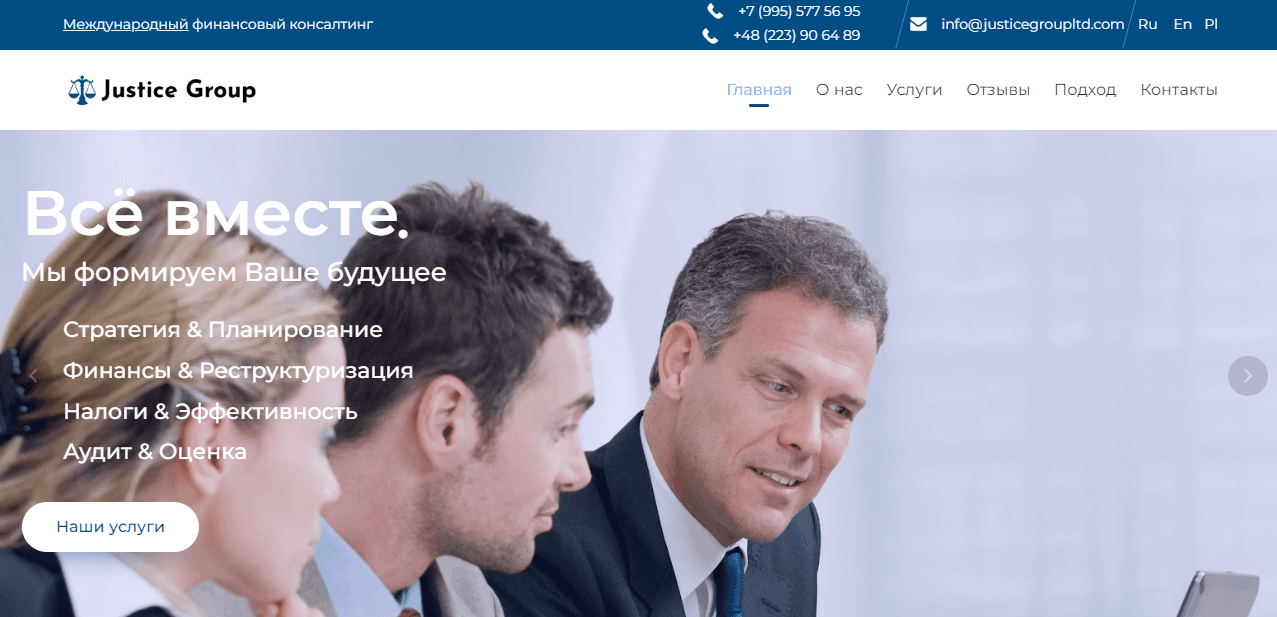The width and height of the screenshot is (1277, 617).
Task: Click the phone icon next to +7 (995) 577 56 95
Action: pos(713,12)
